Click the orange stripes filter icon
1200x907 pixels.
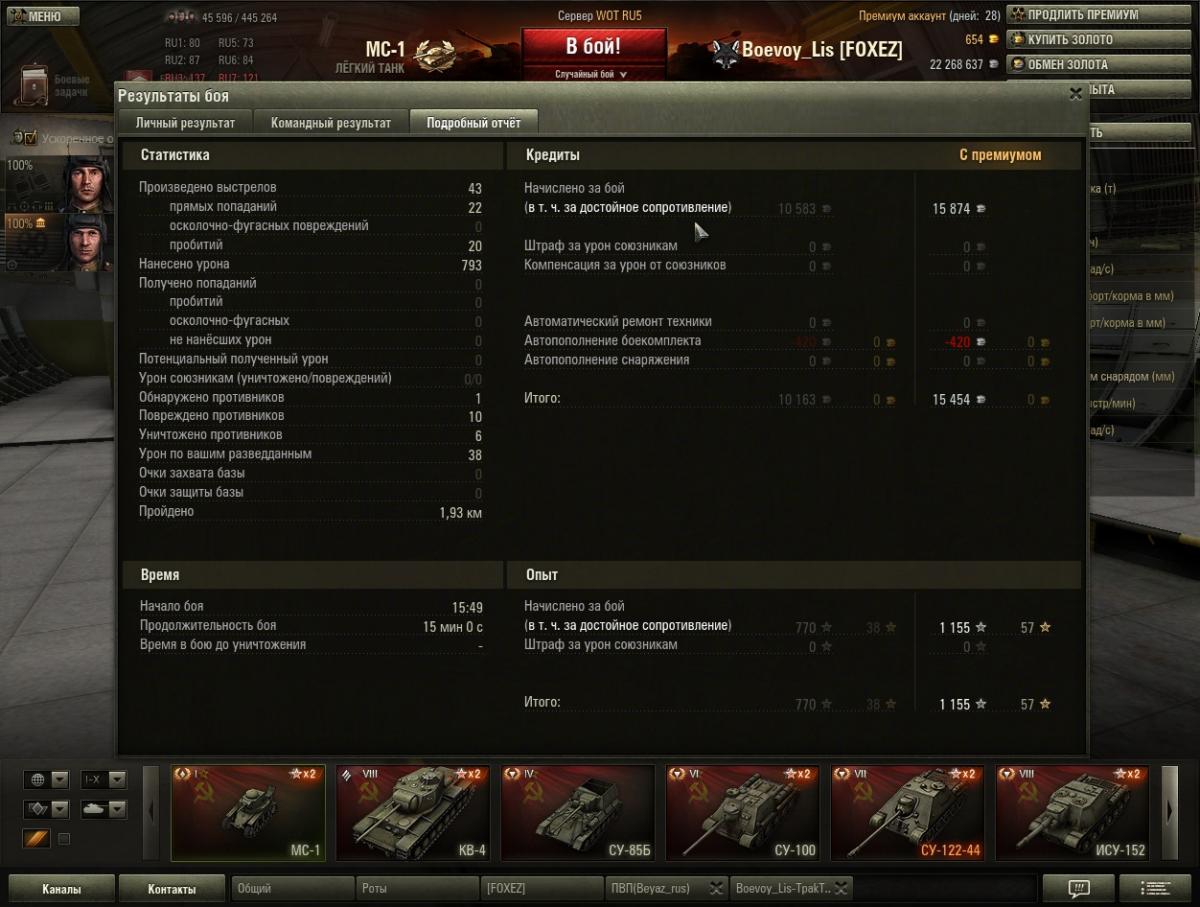click(36, 838)
